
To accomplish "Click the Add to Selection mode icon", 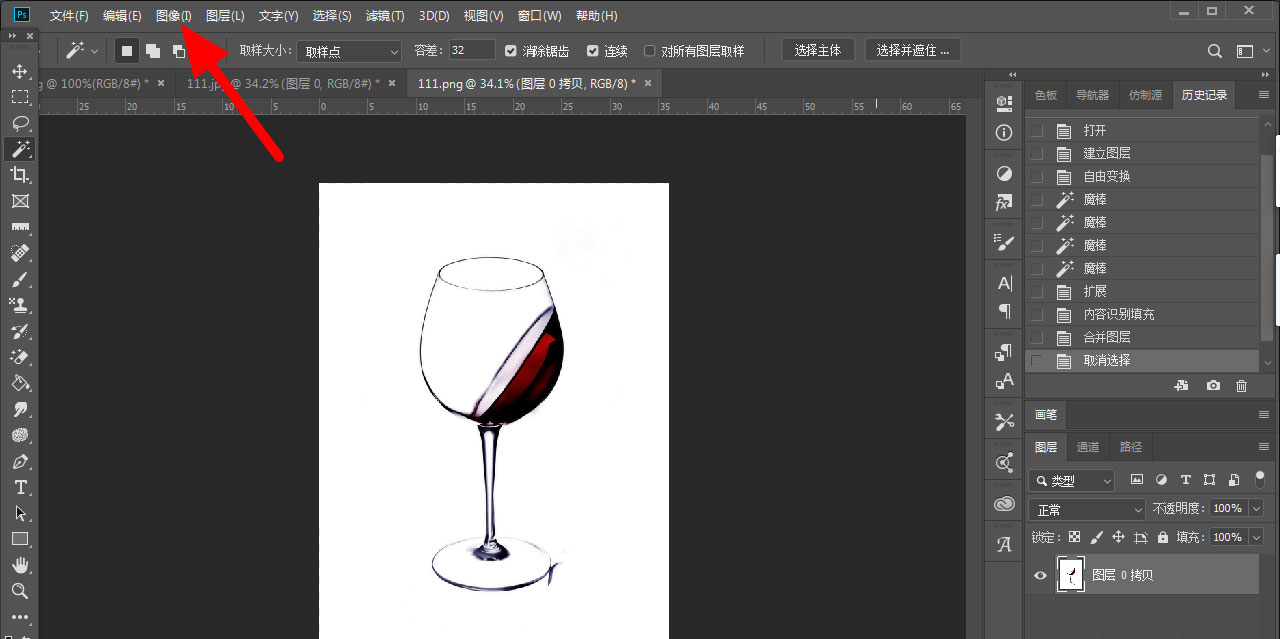I will tap(153, 50).
